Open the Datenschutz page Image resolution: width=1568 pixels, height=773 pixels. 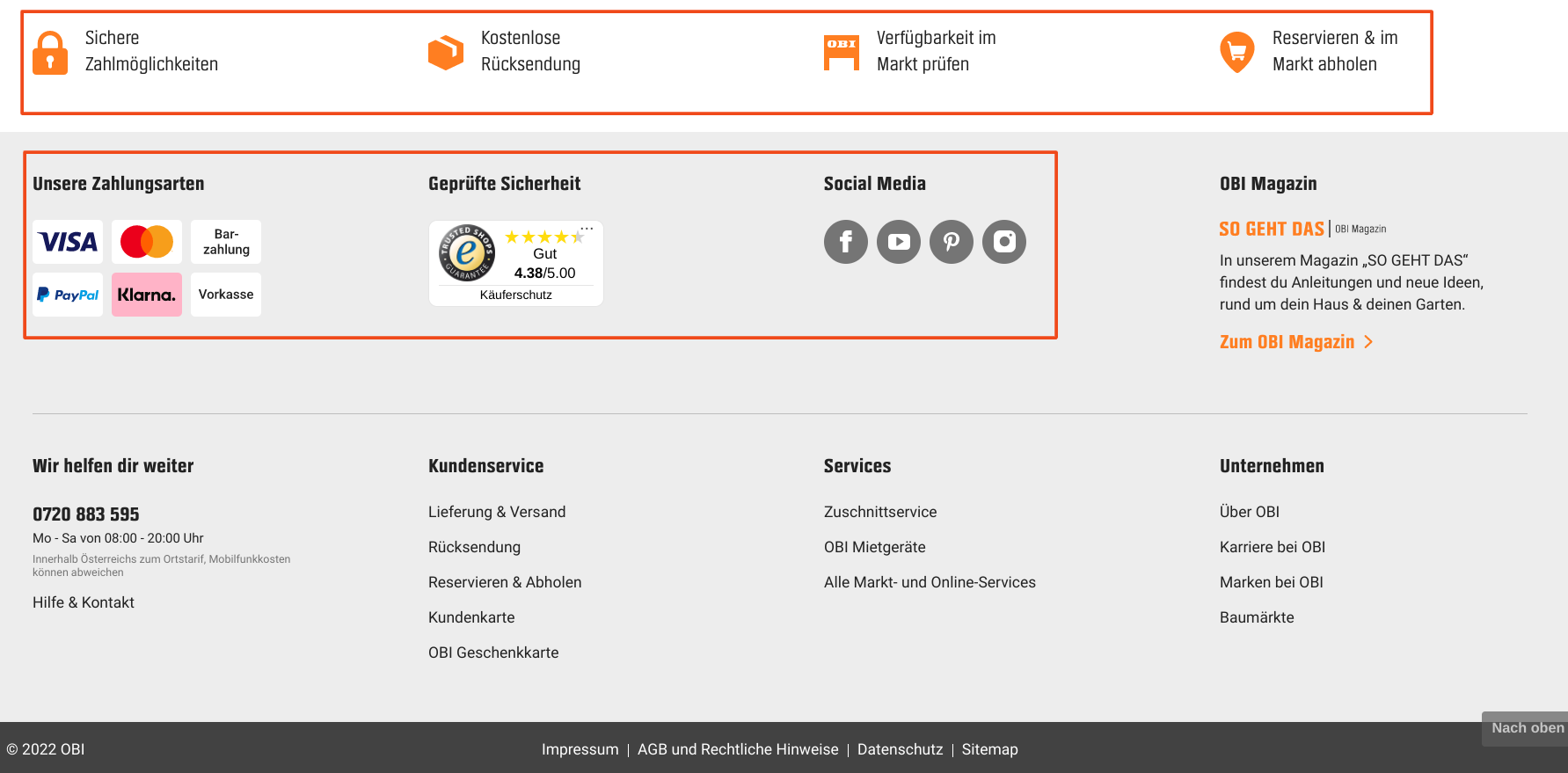900,749
